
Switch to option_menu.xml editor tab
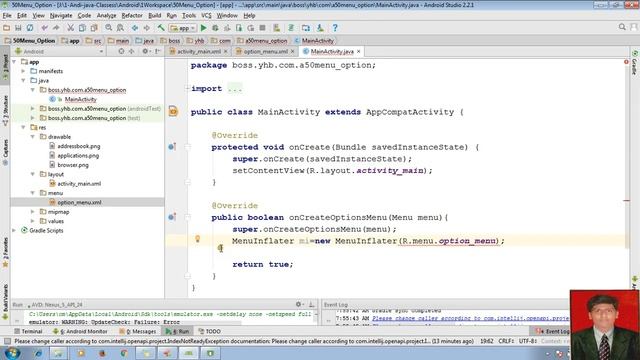(x=265, y=51)
